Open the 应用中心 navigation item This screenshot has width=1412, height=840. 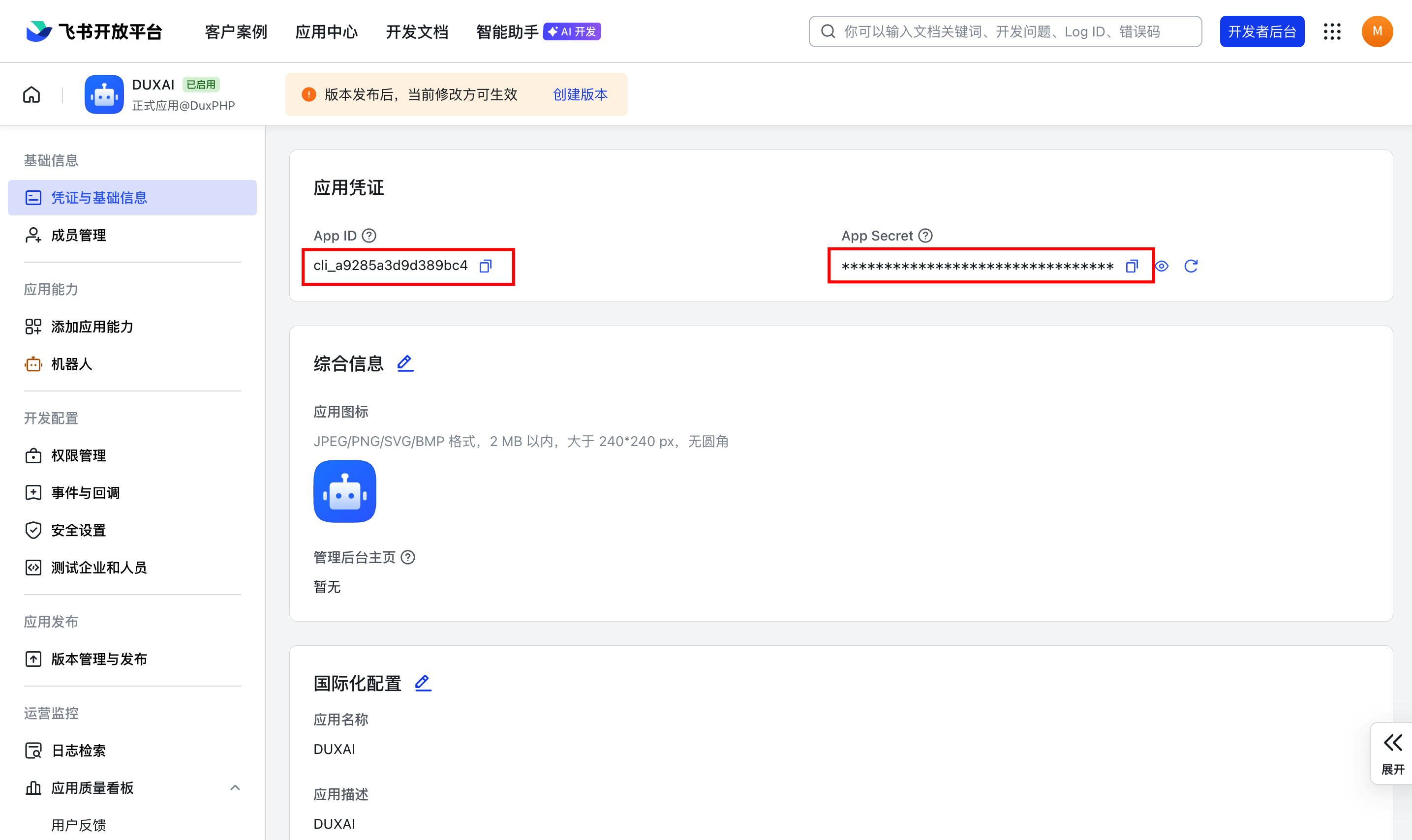click(x=326, y=31)
